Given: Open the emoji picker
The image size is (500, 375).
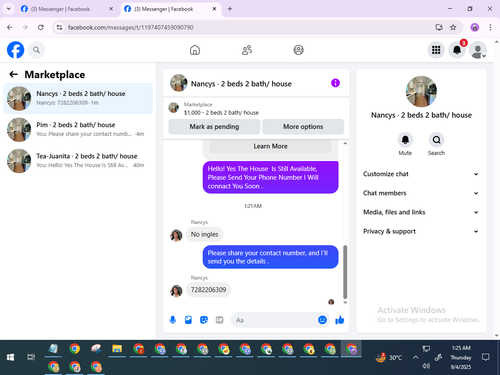Looking at the screenshot, I should click(322, 320).
